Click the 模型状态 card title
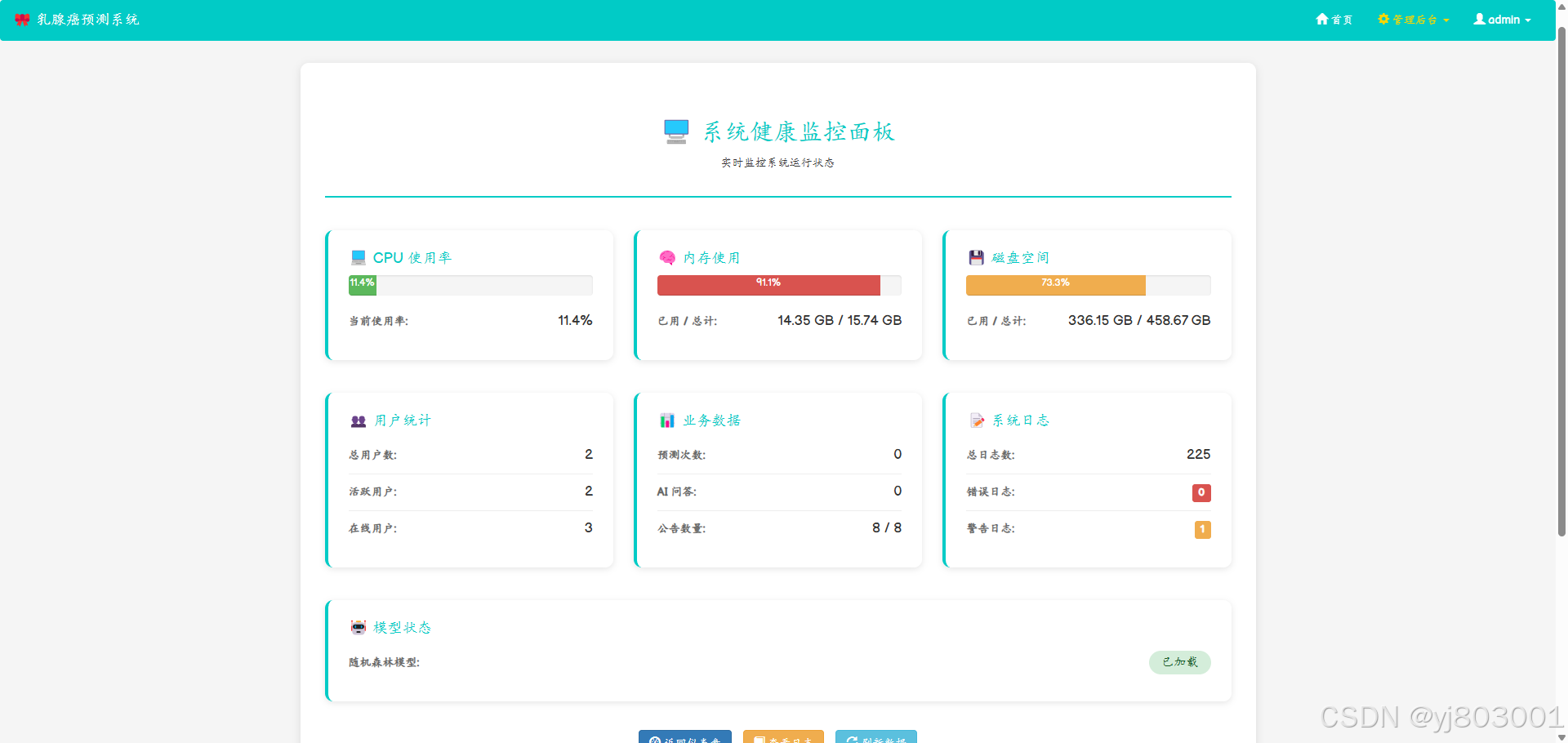The width and height of the screenshot is (1568, 743). 403,628
